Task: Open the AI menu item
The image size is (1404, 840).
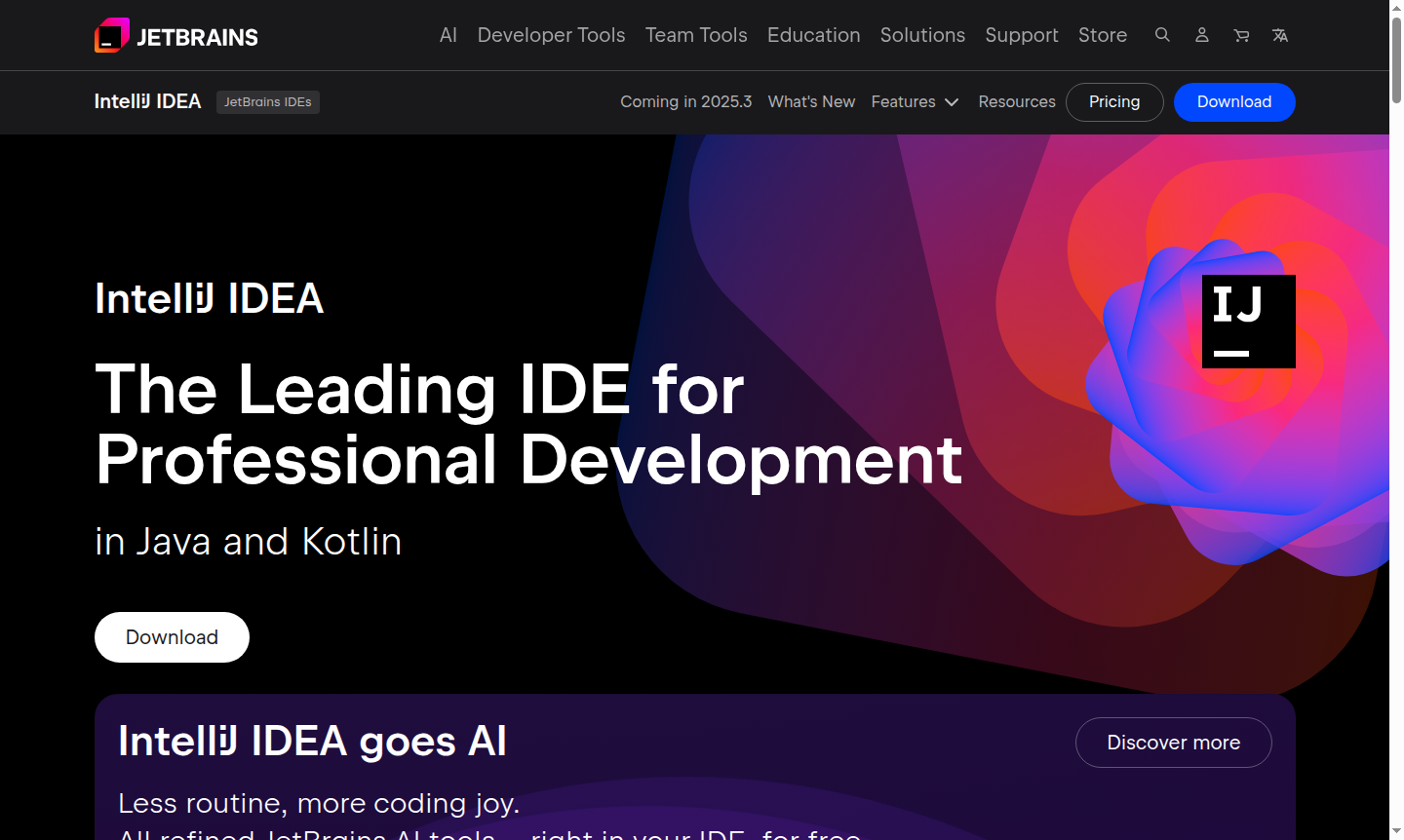Action: (x=448, y=35)
